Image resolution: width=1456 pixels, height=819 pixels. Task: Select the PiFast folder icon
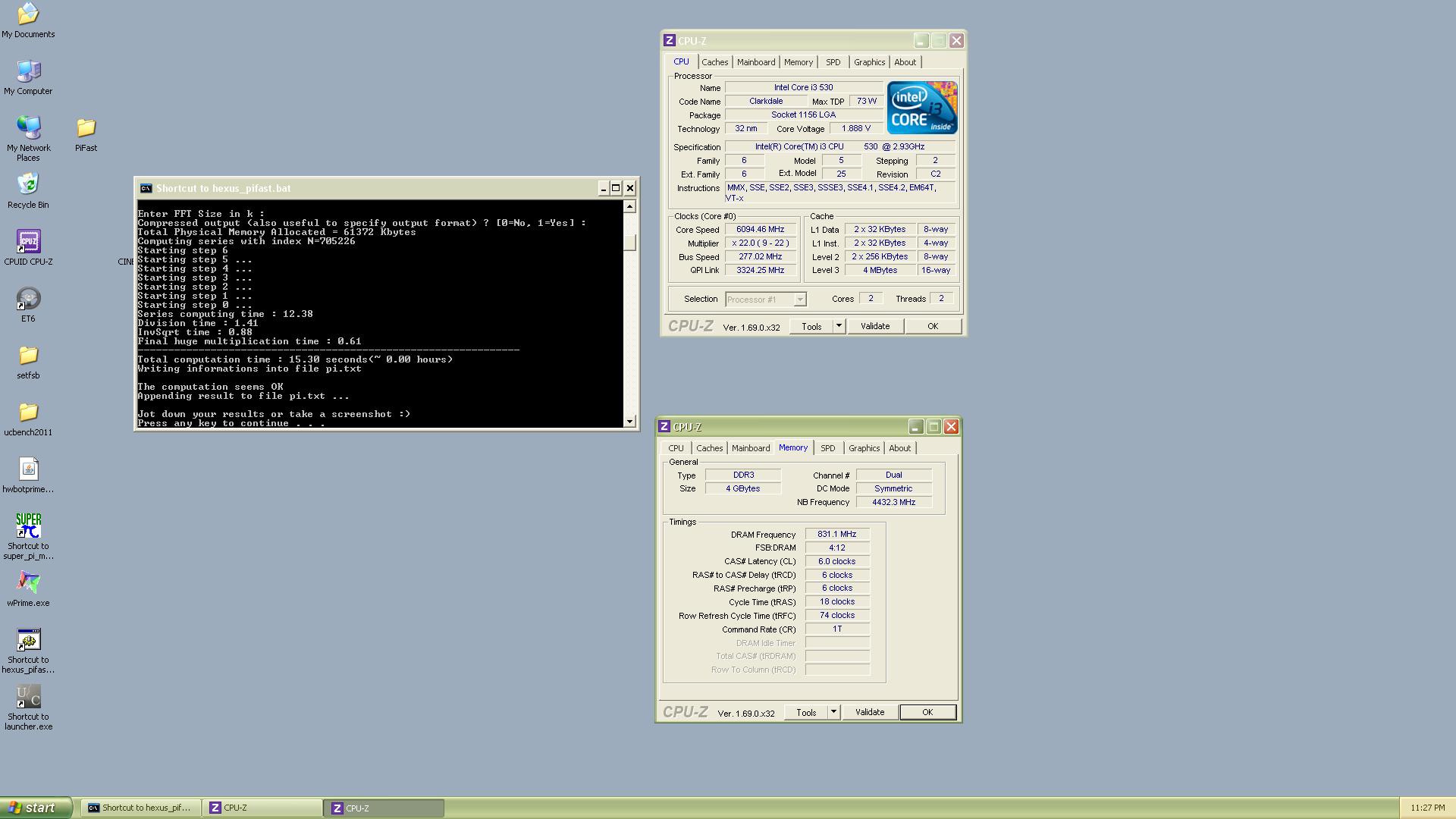click(x=86, y=127)
